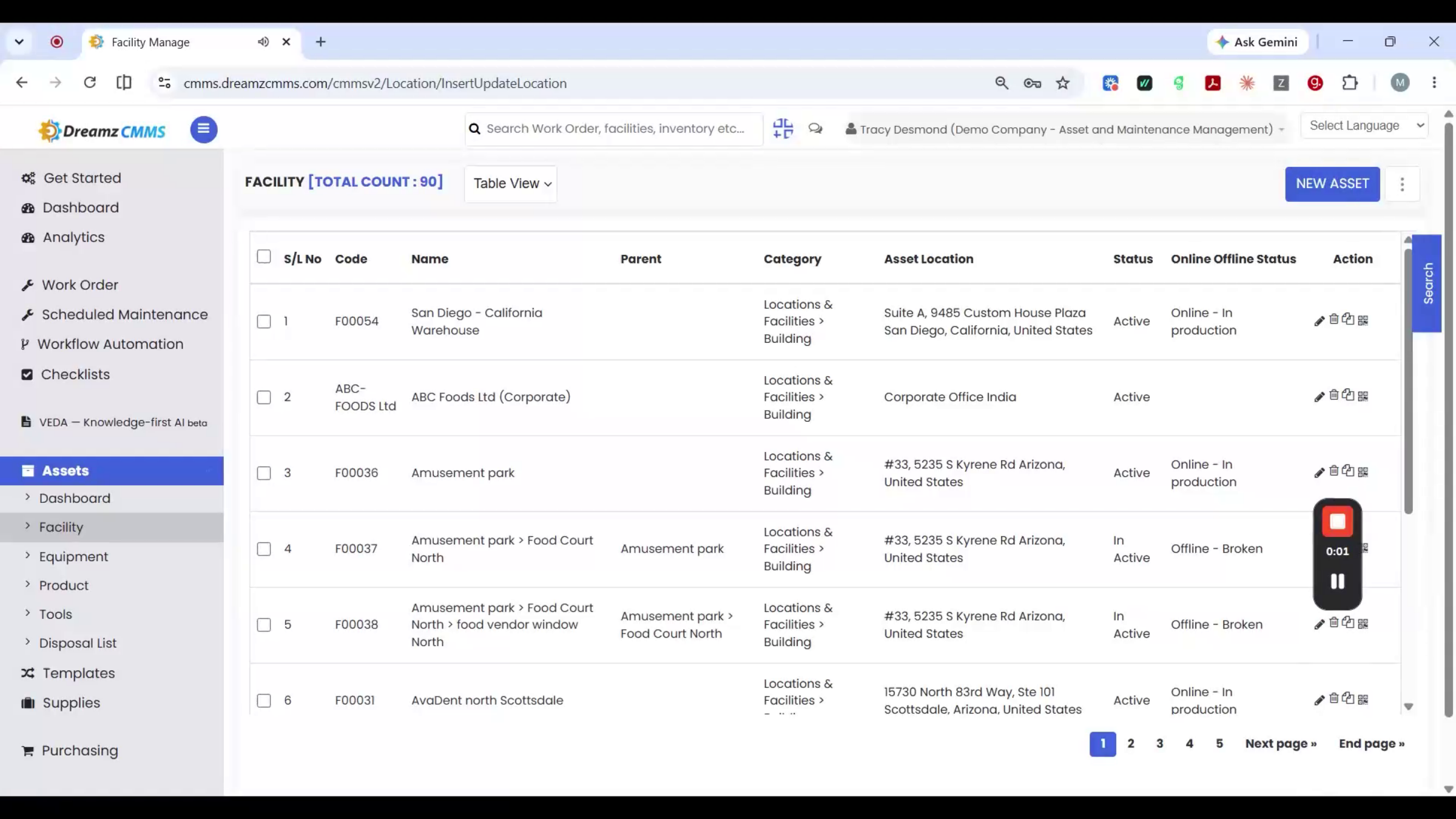Open Get Started in sidebar
The image size is (1456, 819).
(82, 178)
